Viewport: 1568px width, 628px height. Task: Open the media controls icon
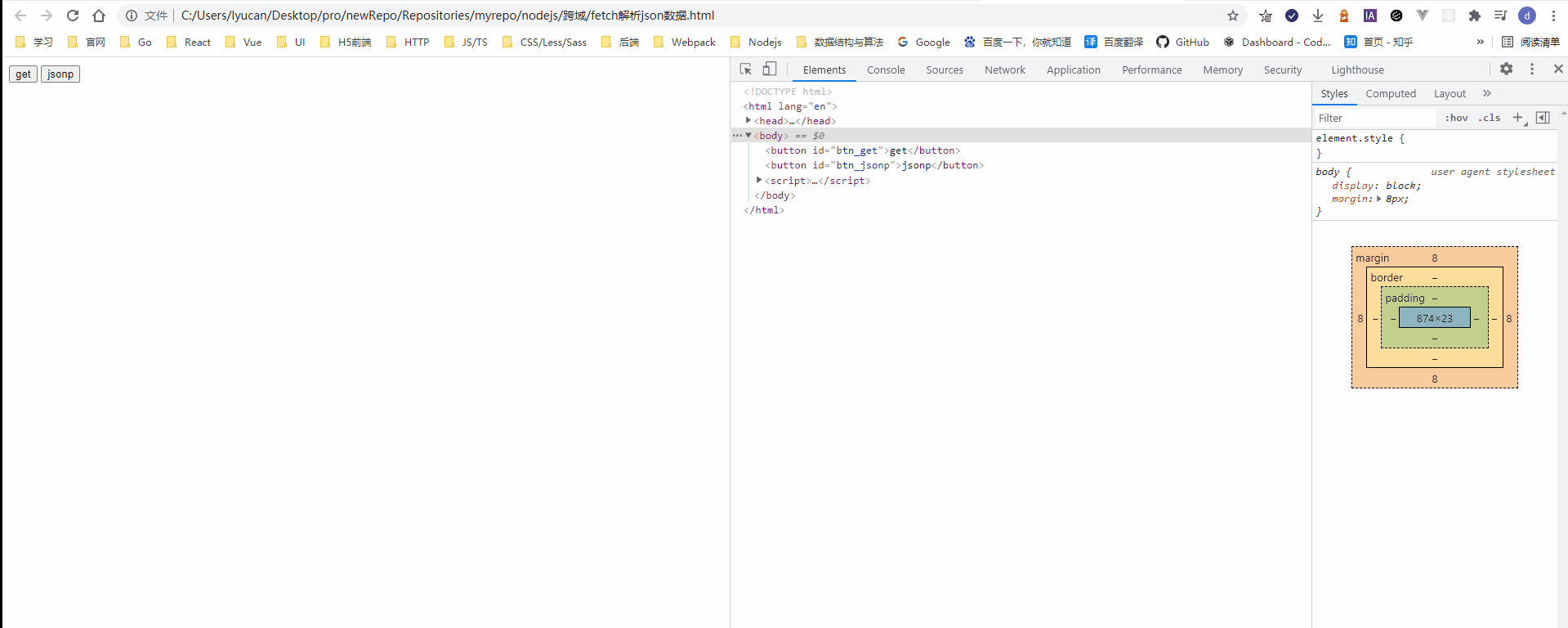[1501, 16]
